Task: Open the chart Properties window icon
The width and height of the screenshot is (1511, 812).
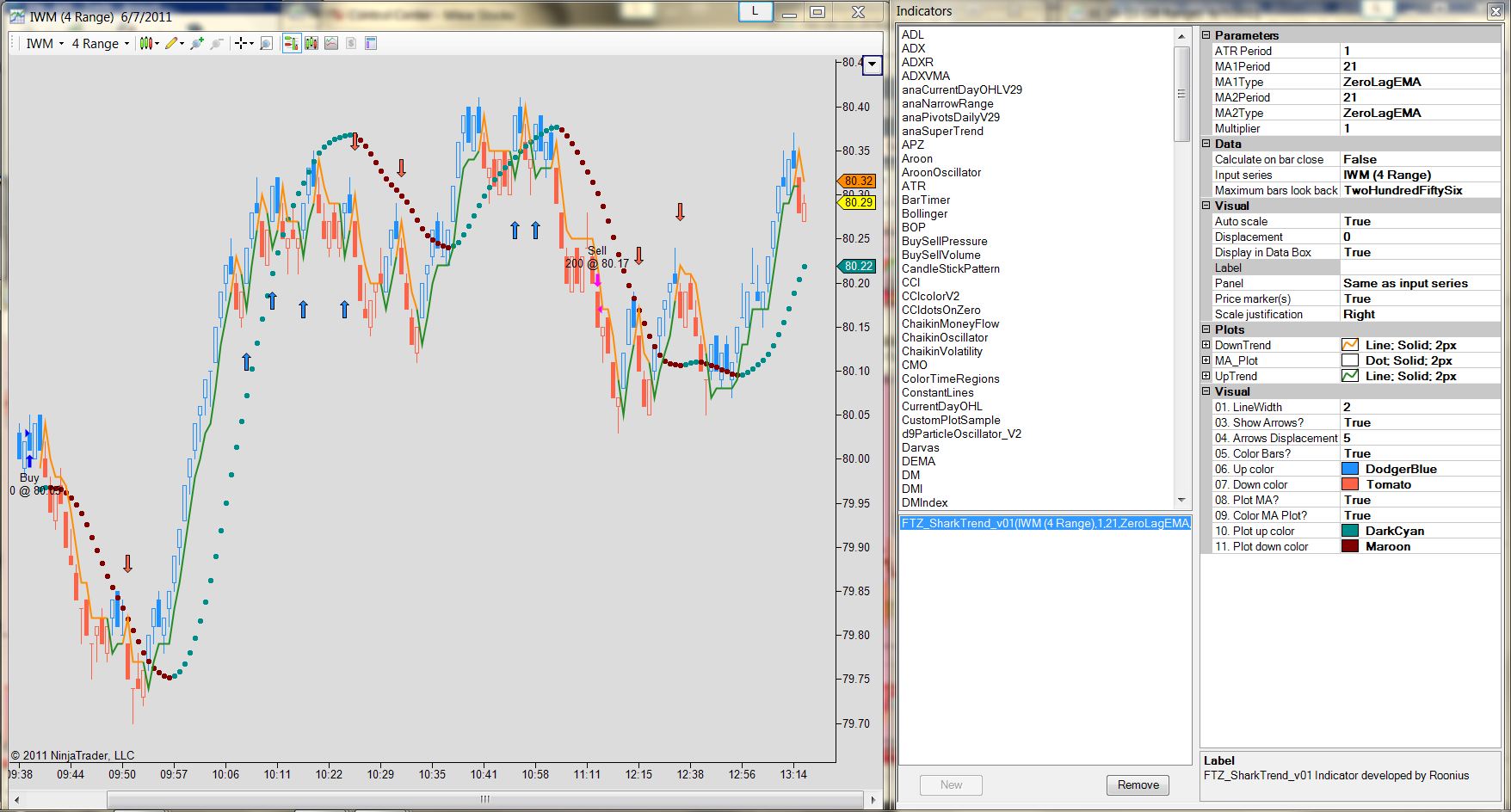Action: [x=371, y=44]
